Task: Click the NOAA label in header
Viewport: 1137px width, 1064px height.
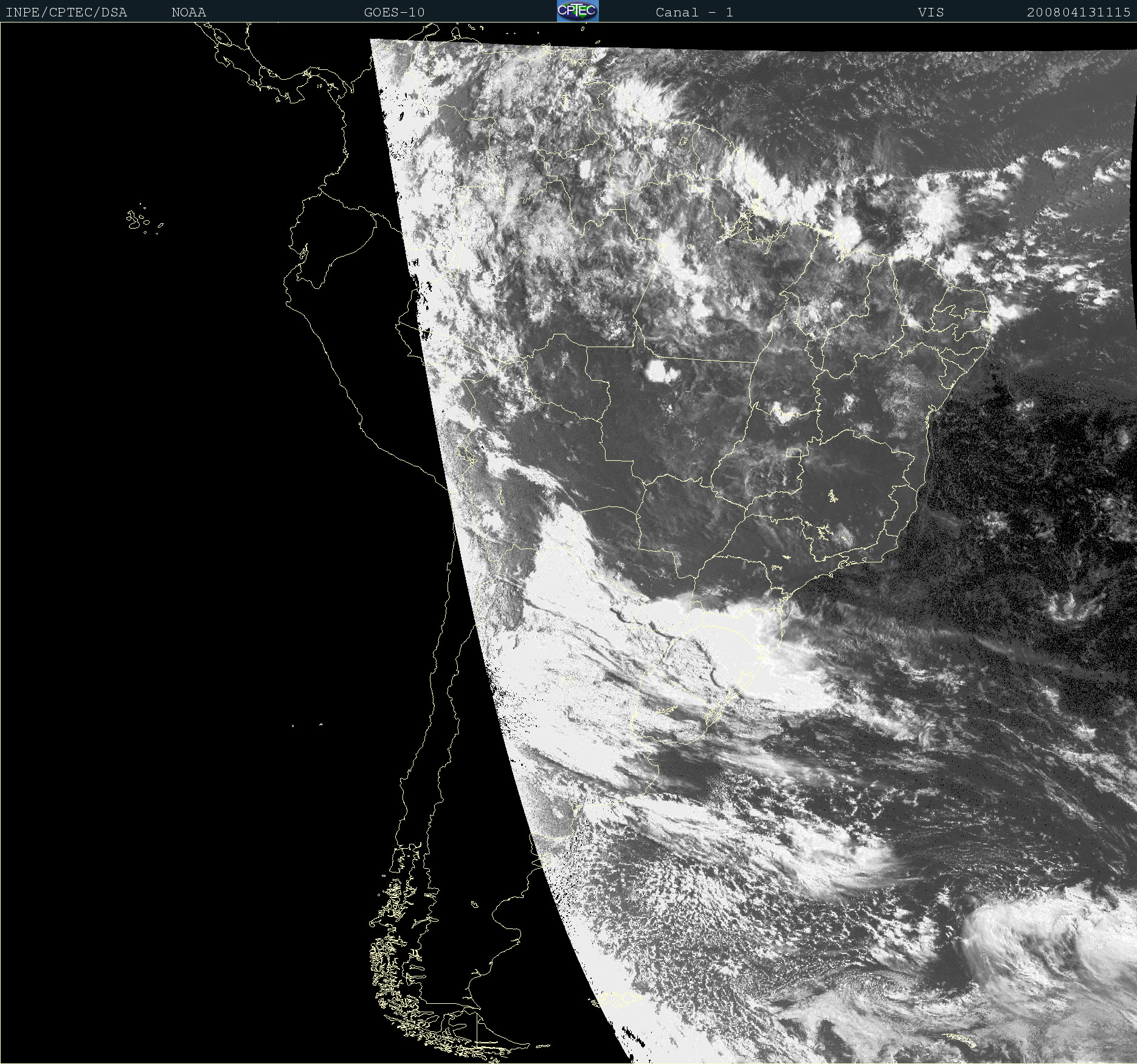Action: click(189, 12)
